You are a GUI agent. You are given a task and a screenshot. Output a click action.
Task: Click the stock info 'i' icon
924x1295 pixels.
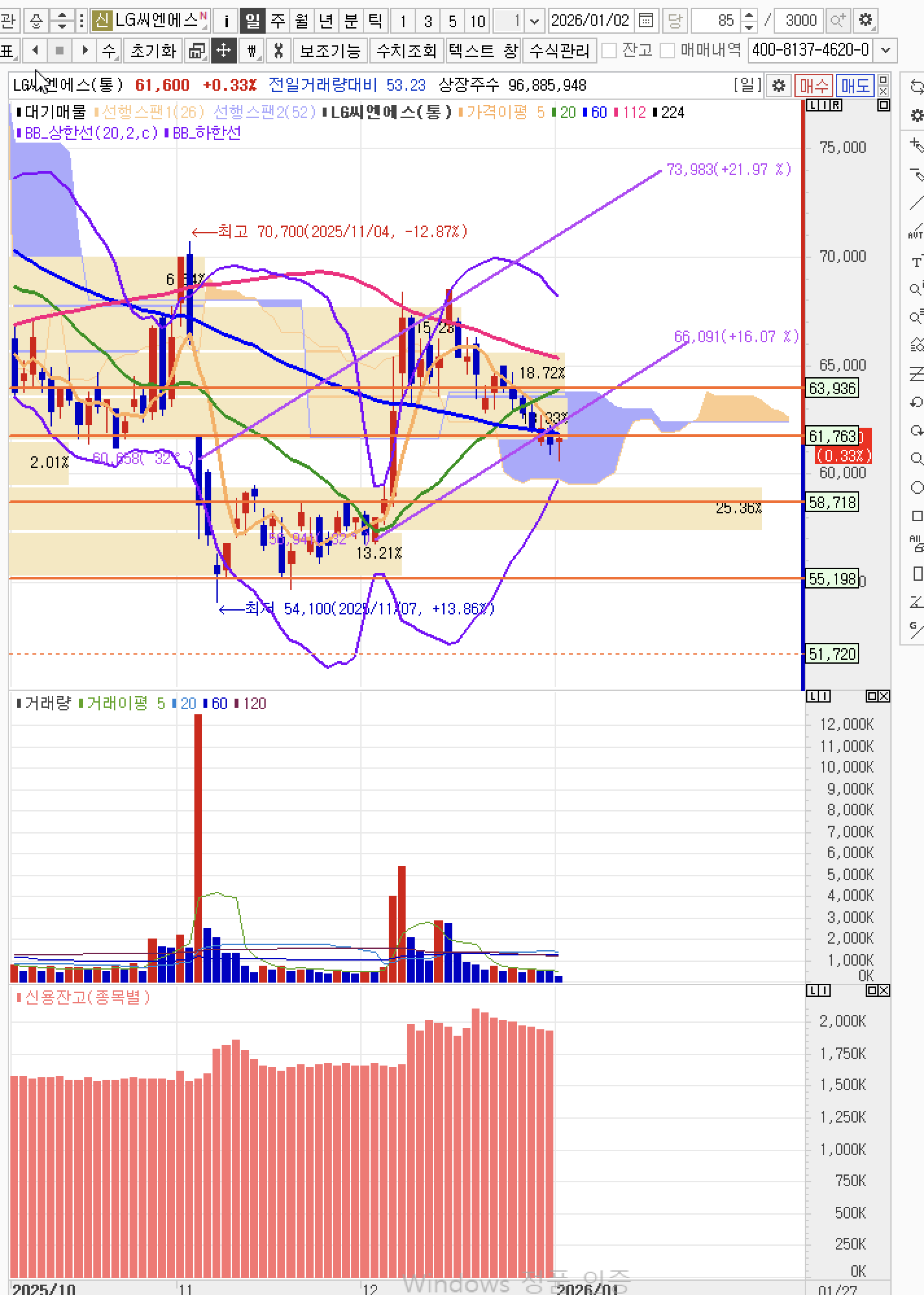(x=225, y=21)
